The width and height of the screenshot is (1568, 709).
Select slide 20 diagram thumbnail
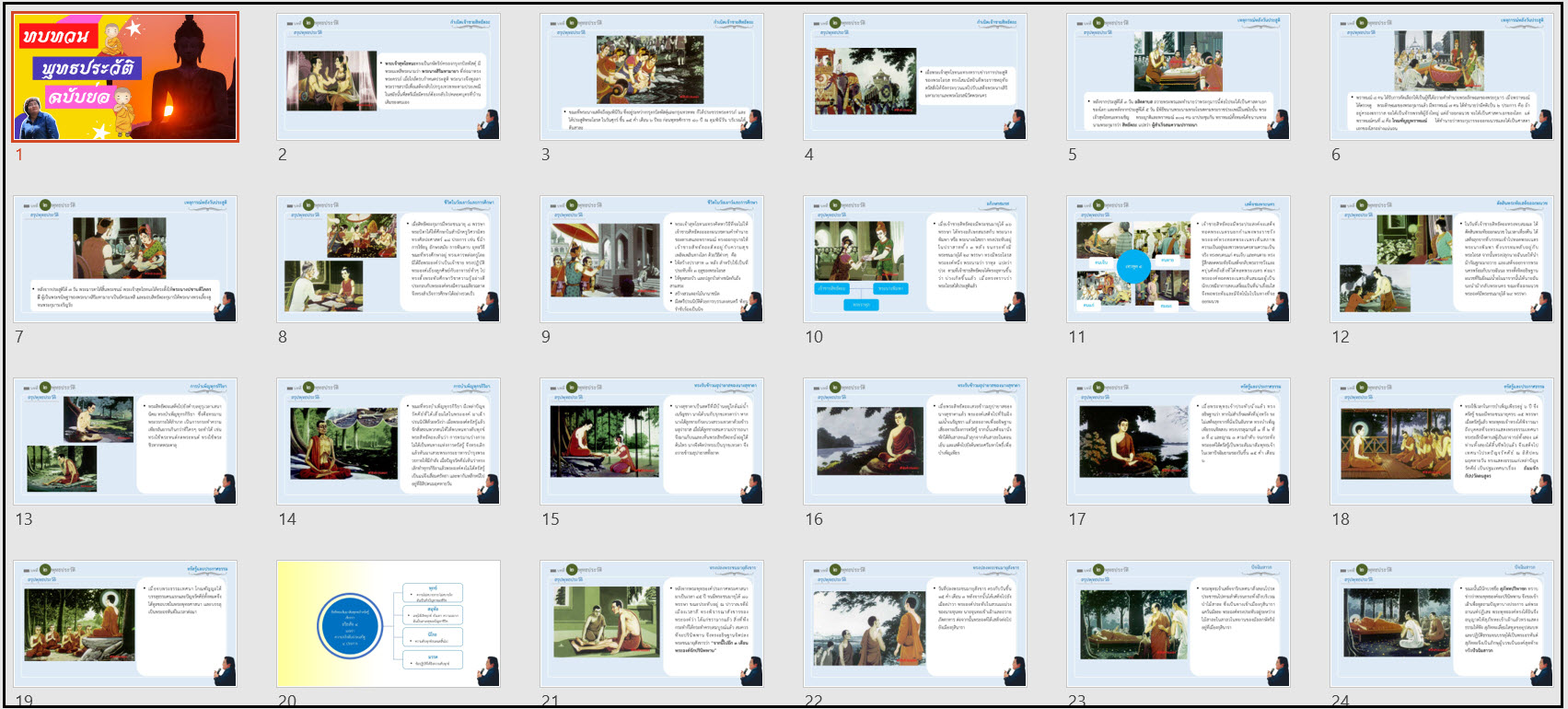tap(389, 623)
